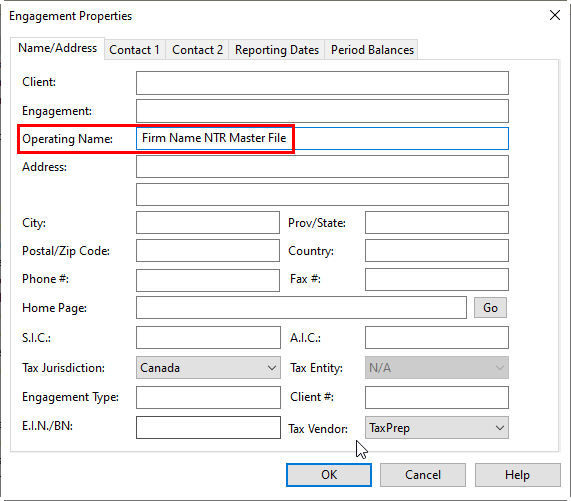Click the Operating Name field
Image resolution: width=571 pixels, height=501 pixels.
pos(322,138)
